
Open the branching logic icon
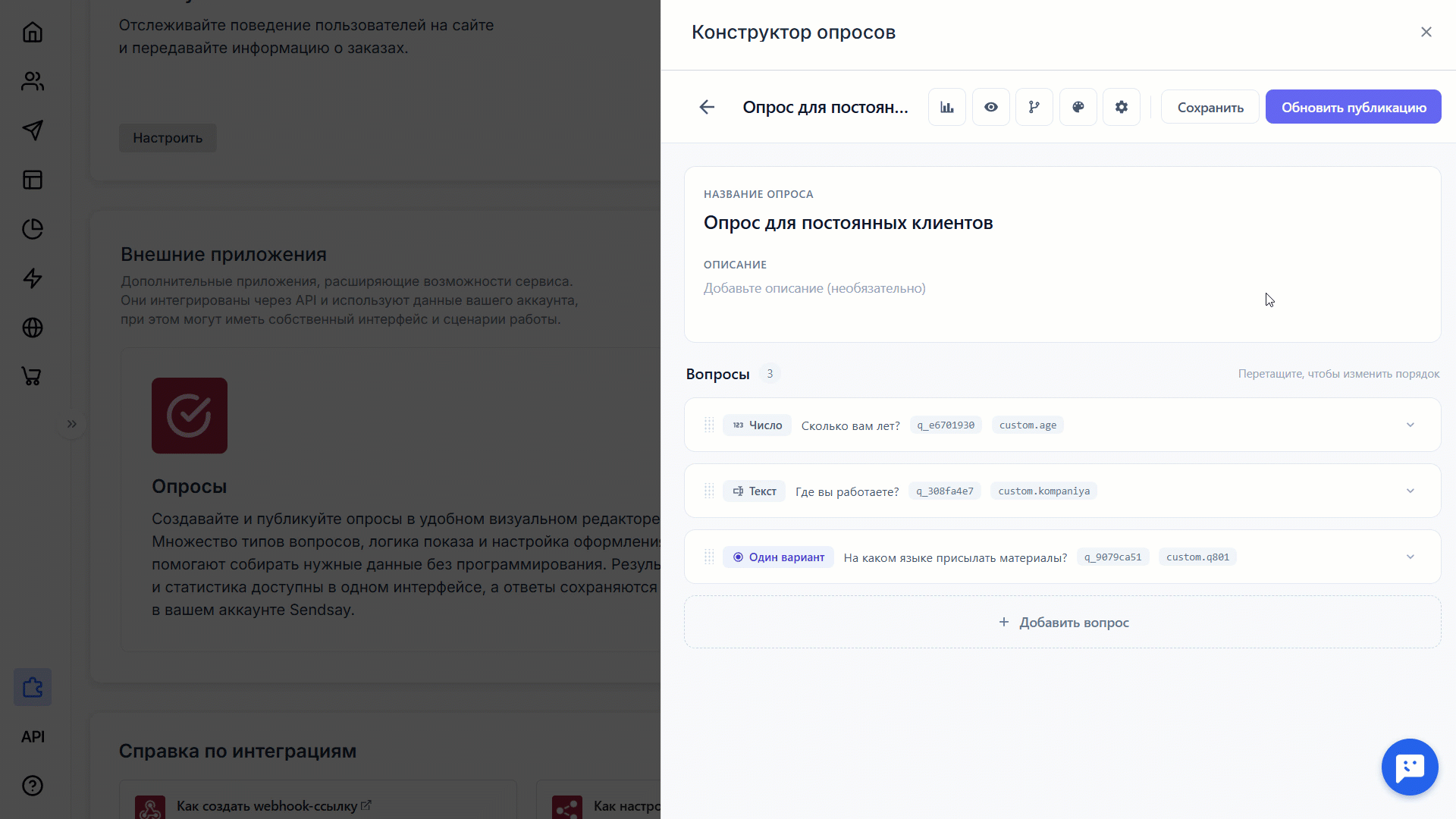(x=1034, y=107)
